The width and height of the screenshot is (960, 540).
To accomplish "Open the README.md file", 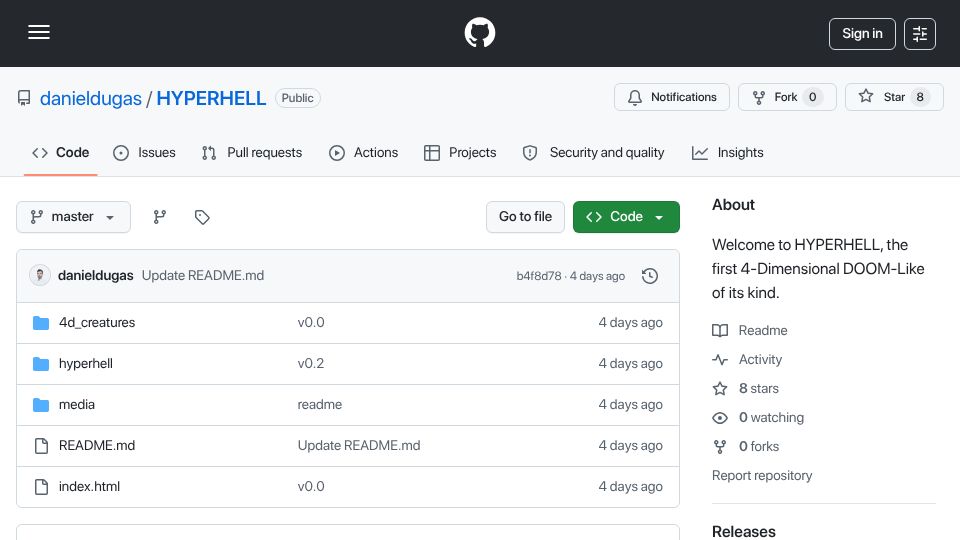I will (97, 446).
